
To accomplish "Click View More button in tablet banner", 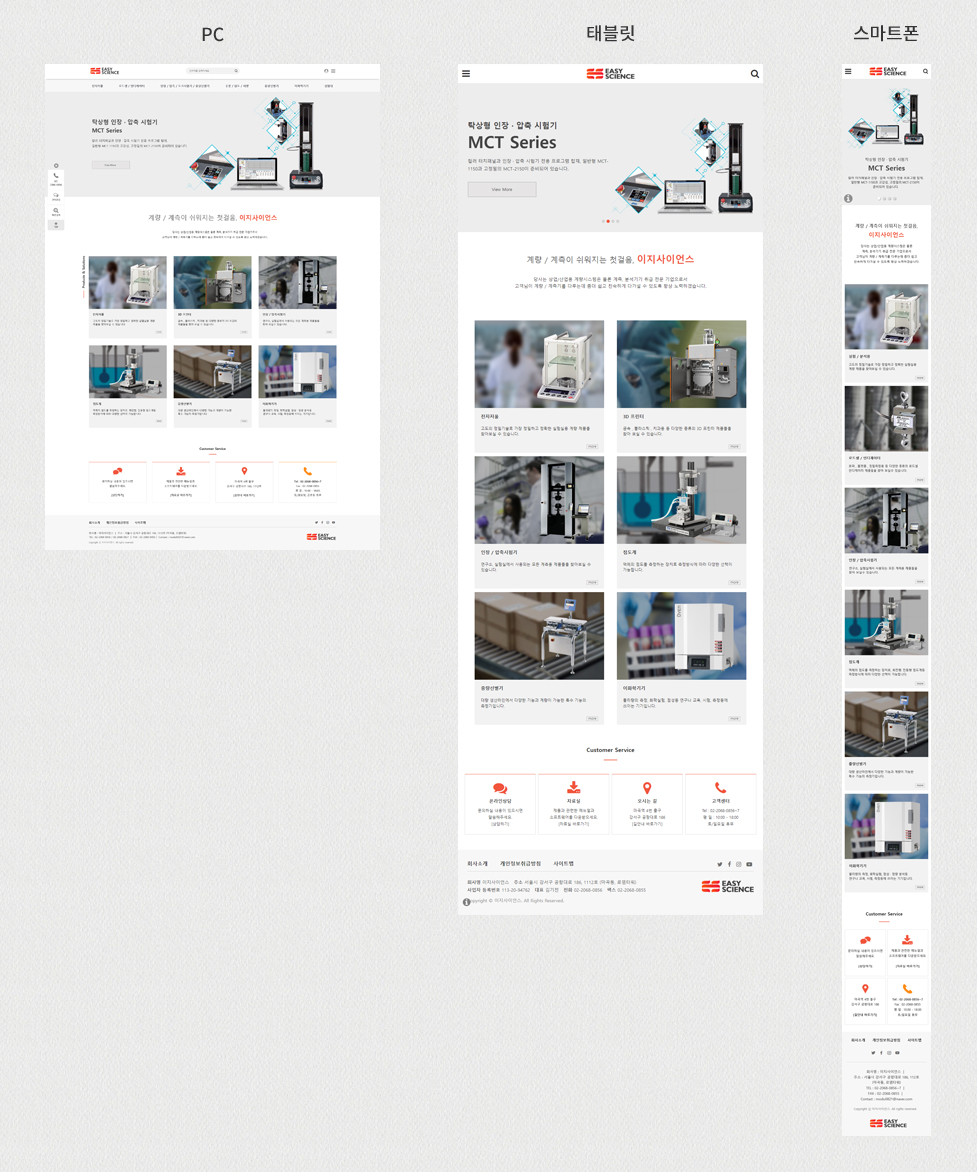I will [x=502, y=189].
